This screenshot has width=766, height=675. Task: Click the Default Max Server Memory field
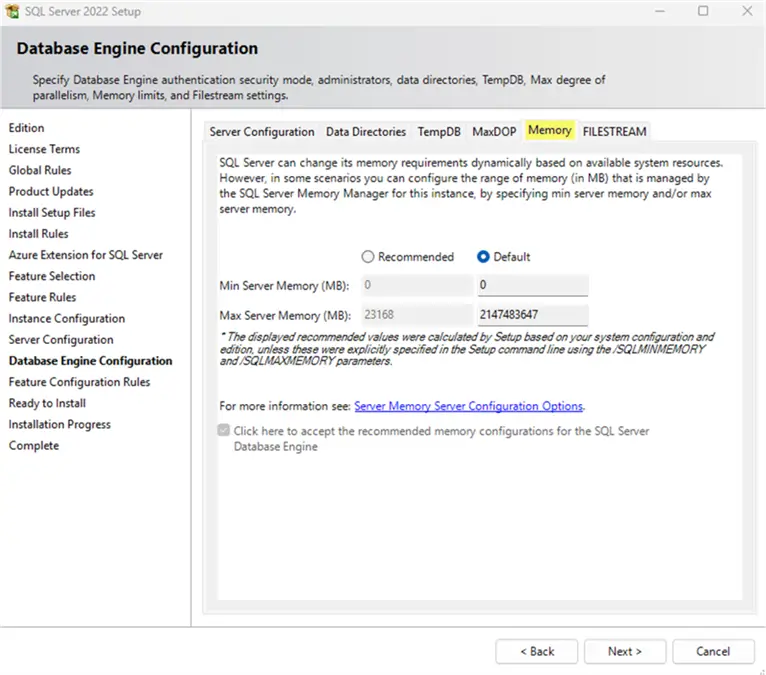pos(532,315)
